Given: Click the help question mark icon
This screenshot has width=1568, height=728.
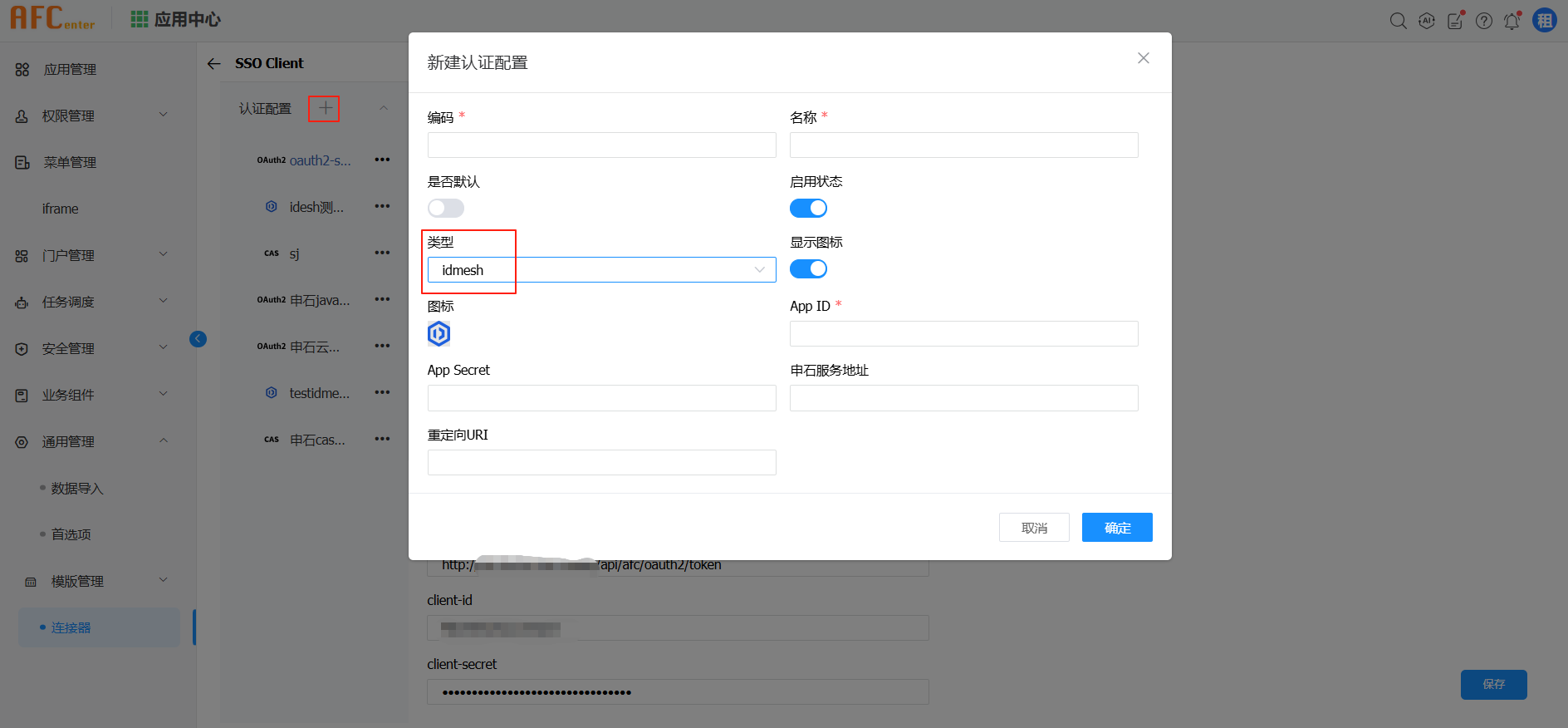Looking at the screenshot, I should click(1484, 21).
